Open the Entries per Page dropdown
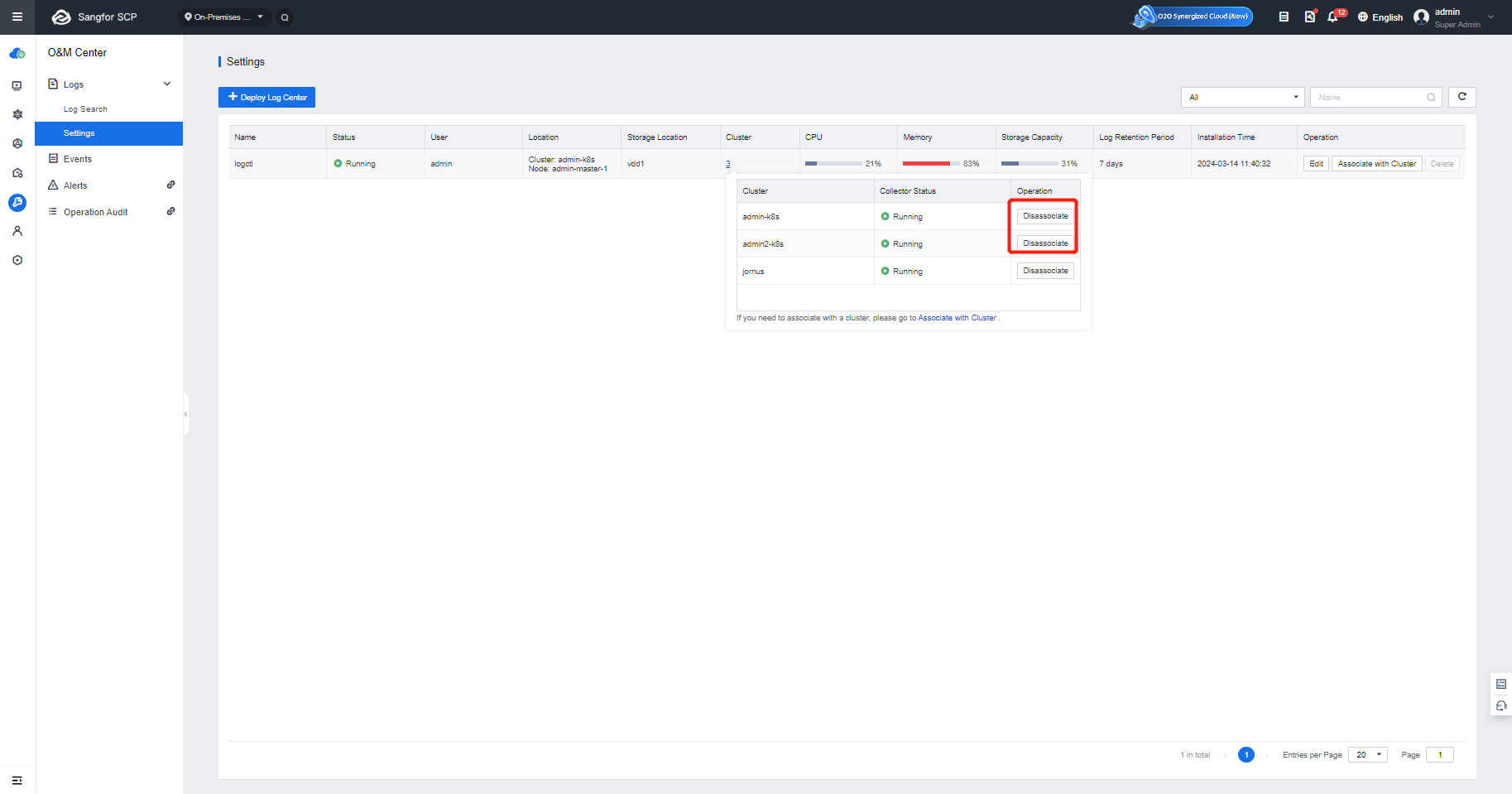This screenshot has width=1512, height=794. (x=1367, y=755)
